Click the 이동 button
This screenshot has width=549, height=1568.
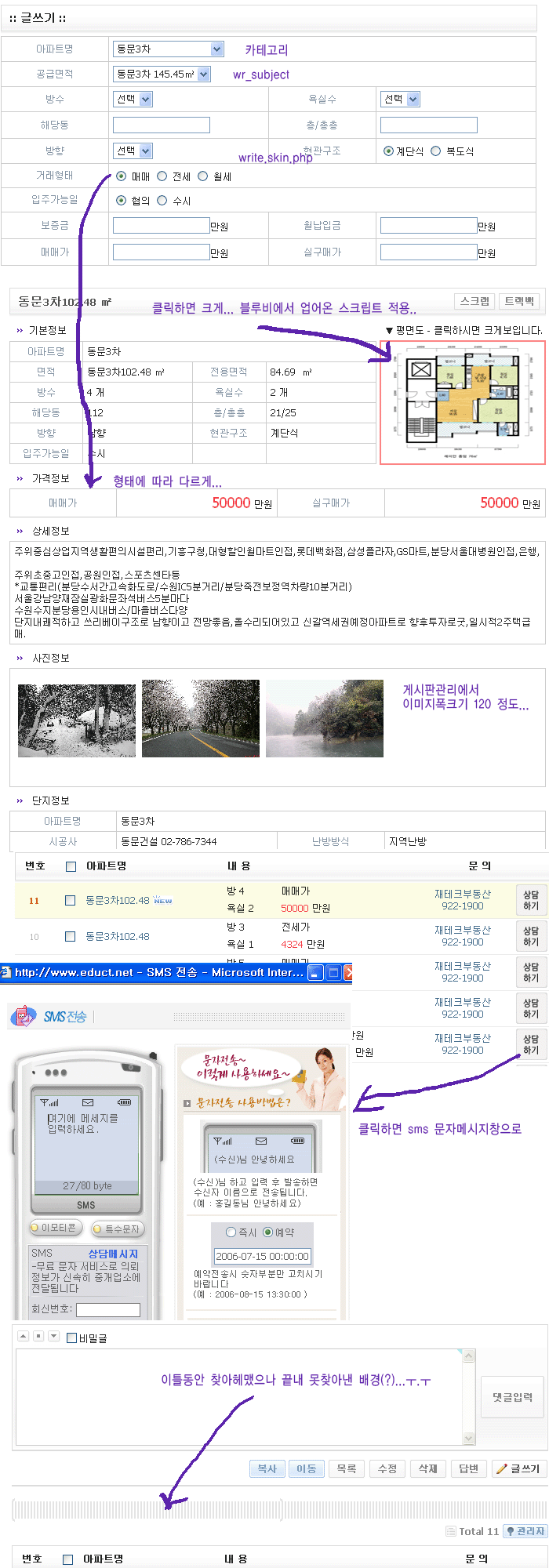306,1468
